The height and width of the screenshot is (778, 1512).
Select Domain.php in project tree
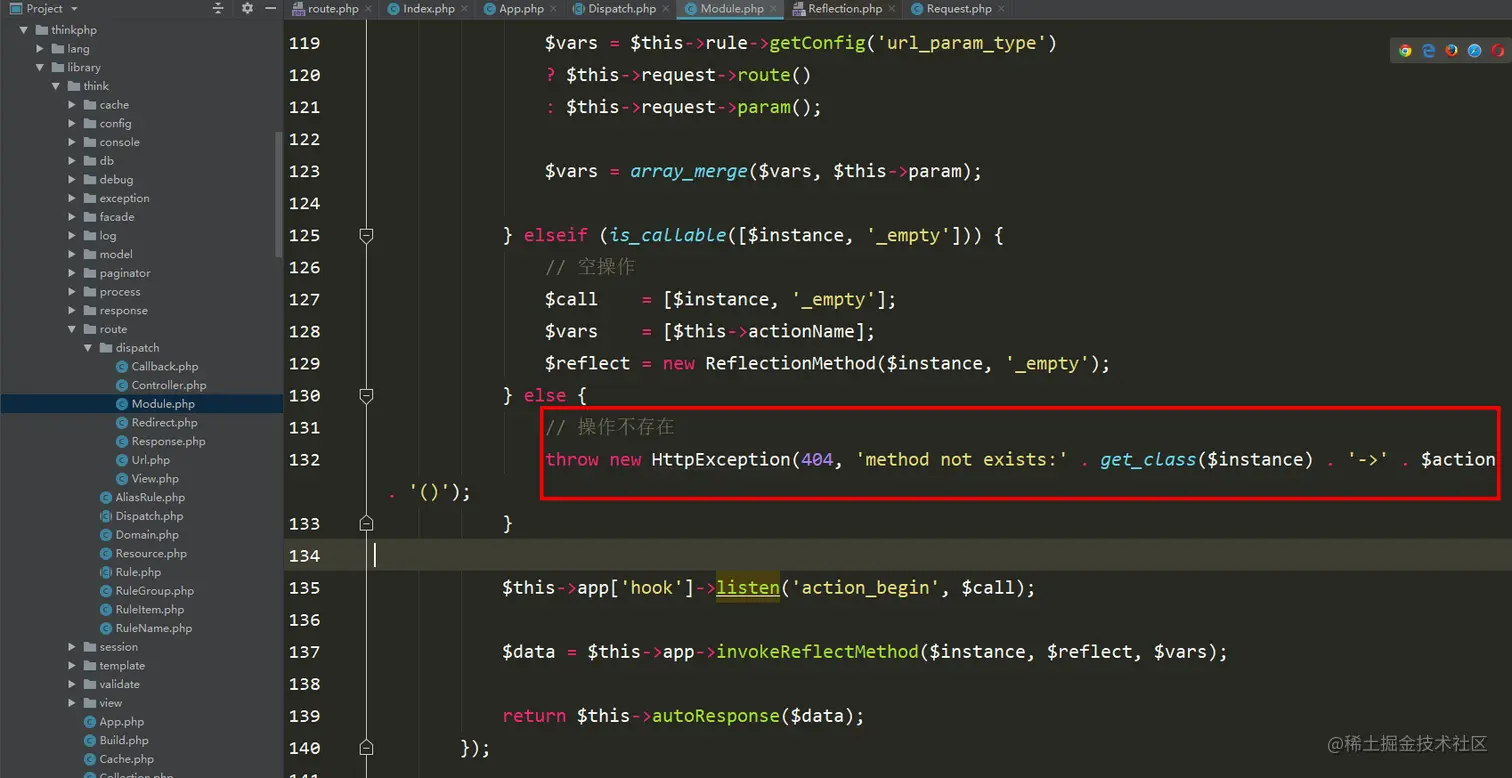[x=140, y=535]
